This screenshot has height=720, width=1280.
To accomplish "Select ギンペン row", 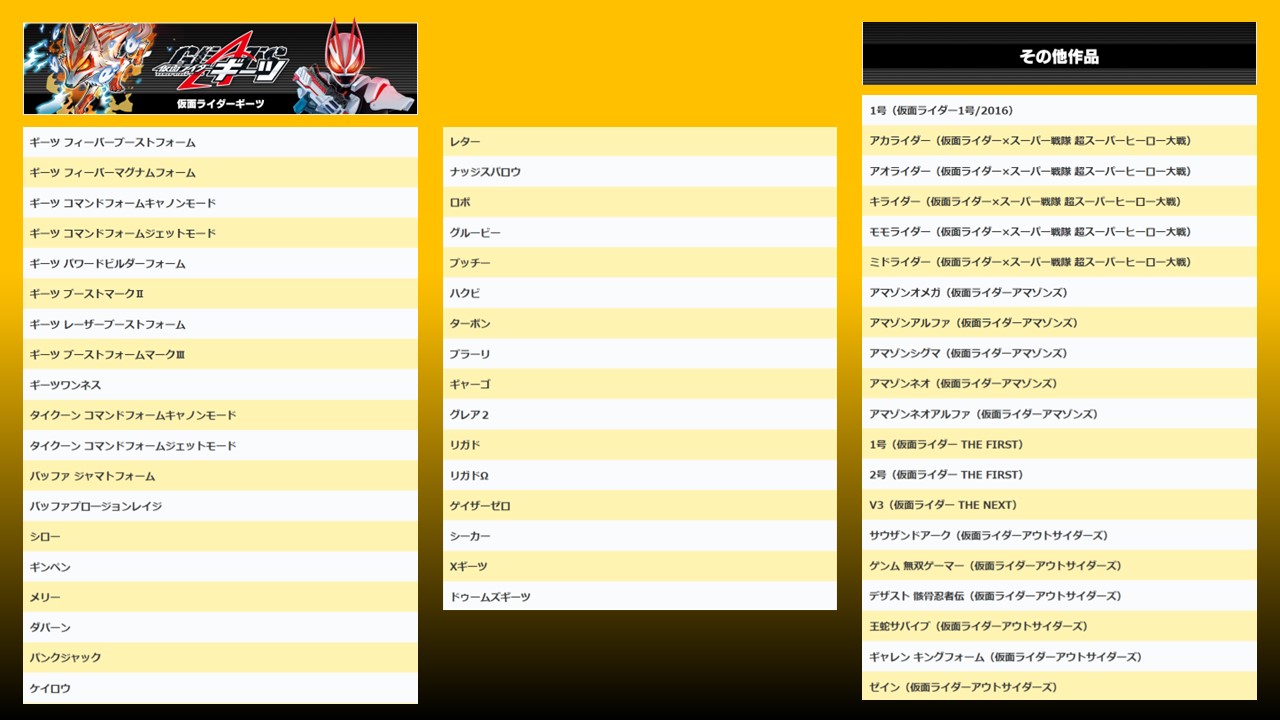I will coord(220,567).
